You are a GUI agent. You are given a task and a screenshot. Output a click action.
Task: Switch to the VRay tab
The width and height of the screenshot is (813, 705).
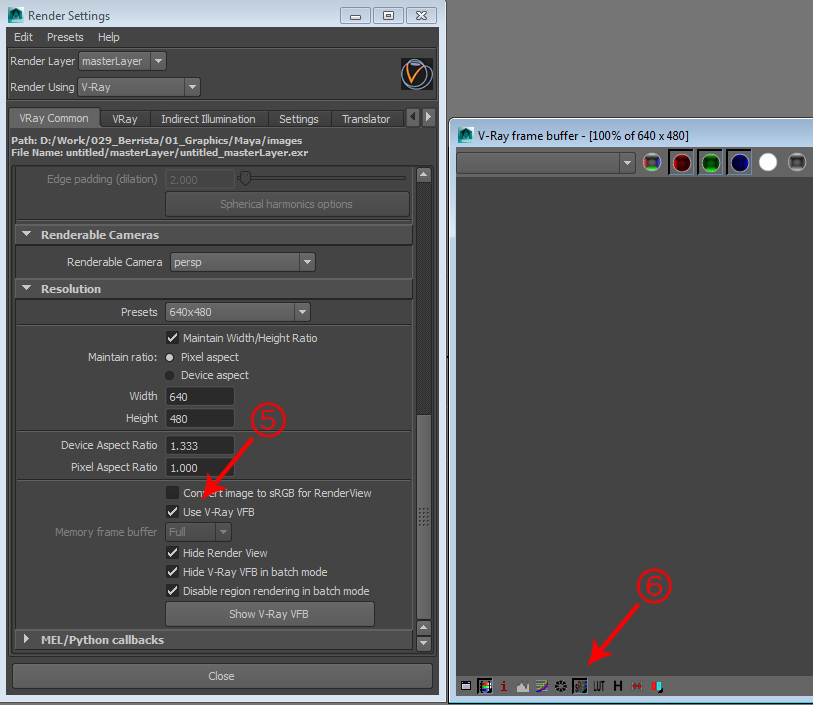(x=125, y=119)
